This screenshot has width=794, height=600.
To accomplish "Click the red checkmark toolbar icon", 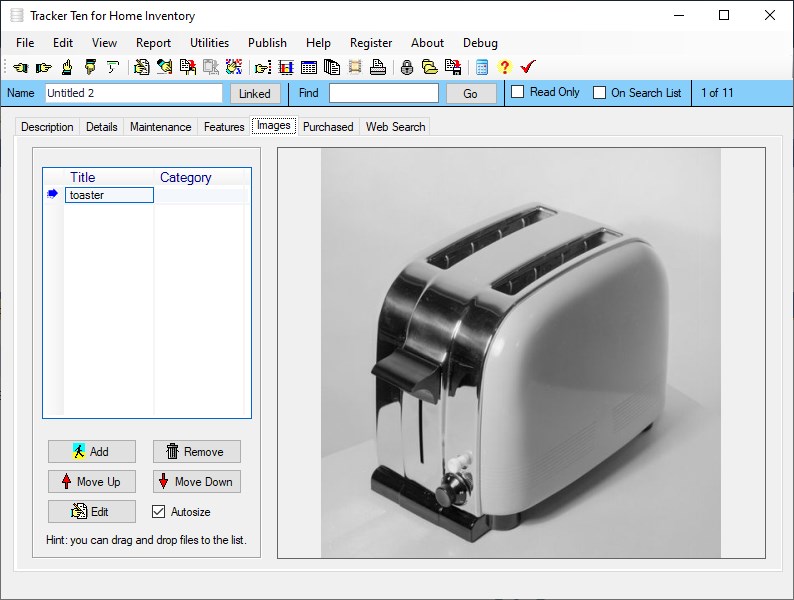I will (x=528, y=67).
